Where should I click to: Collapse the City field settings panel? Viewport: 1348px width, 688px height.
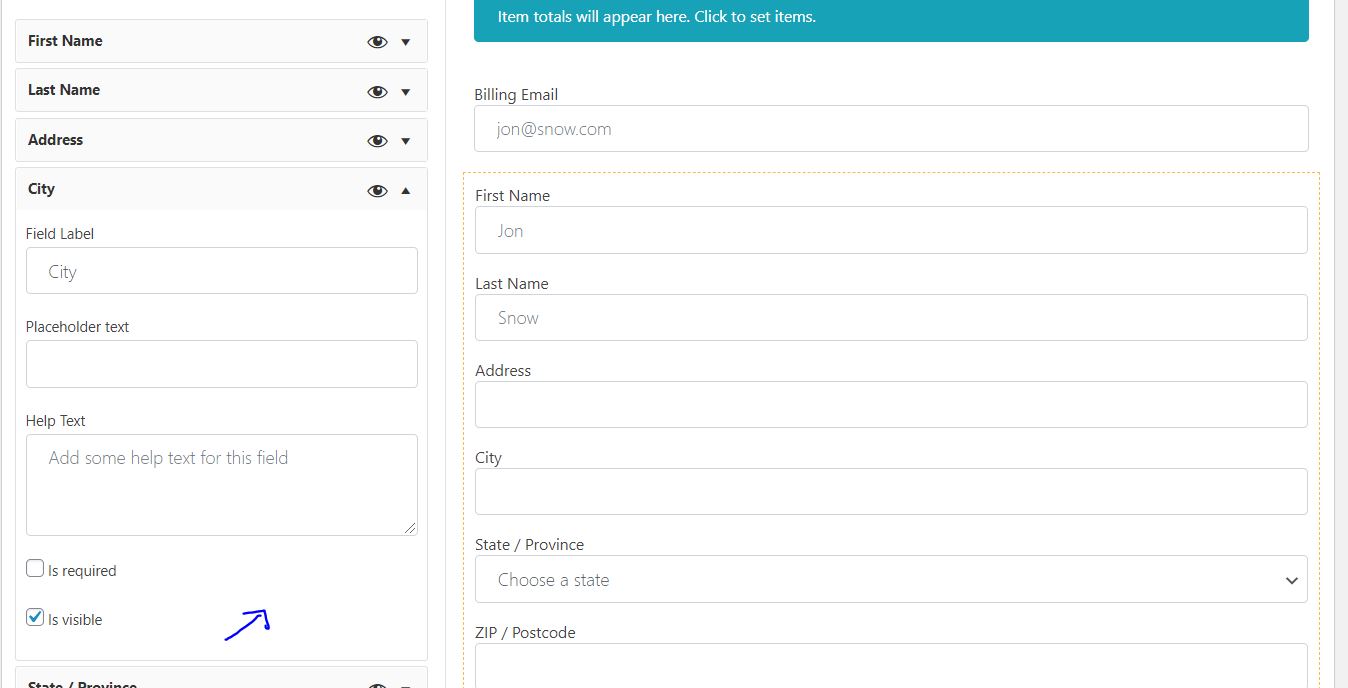[405, 190]
